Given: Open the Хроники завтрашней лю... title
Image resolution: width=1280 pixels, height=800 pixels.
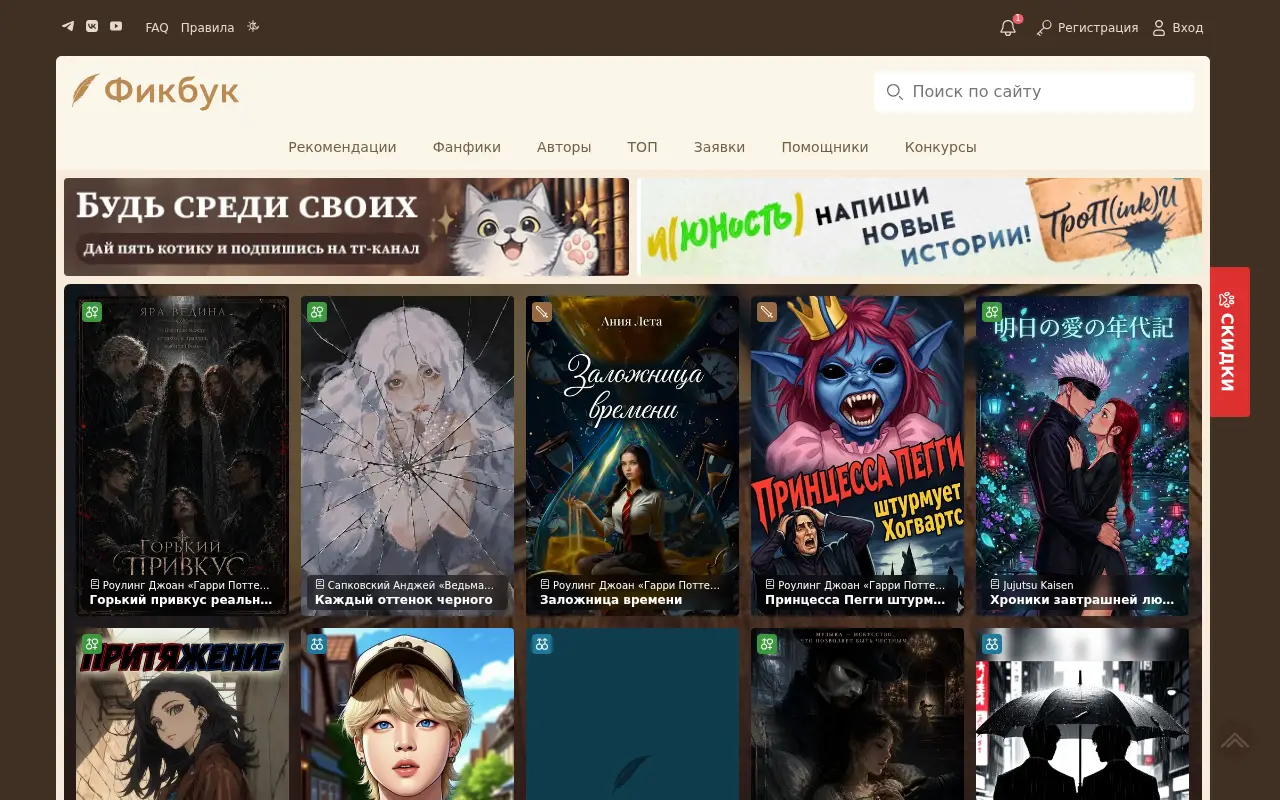Looking at the screenshot, I should coord(1082,600).
